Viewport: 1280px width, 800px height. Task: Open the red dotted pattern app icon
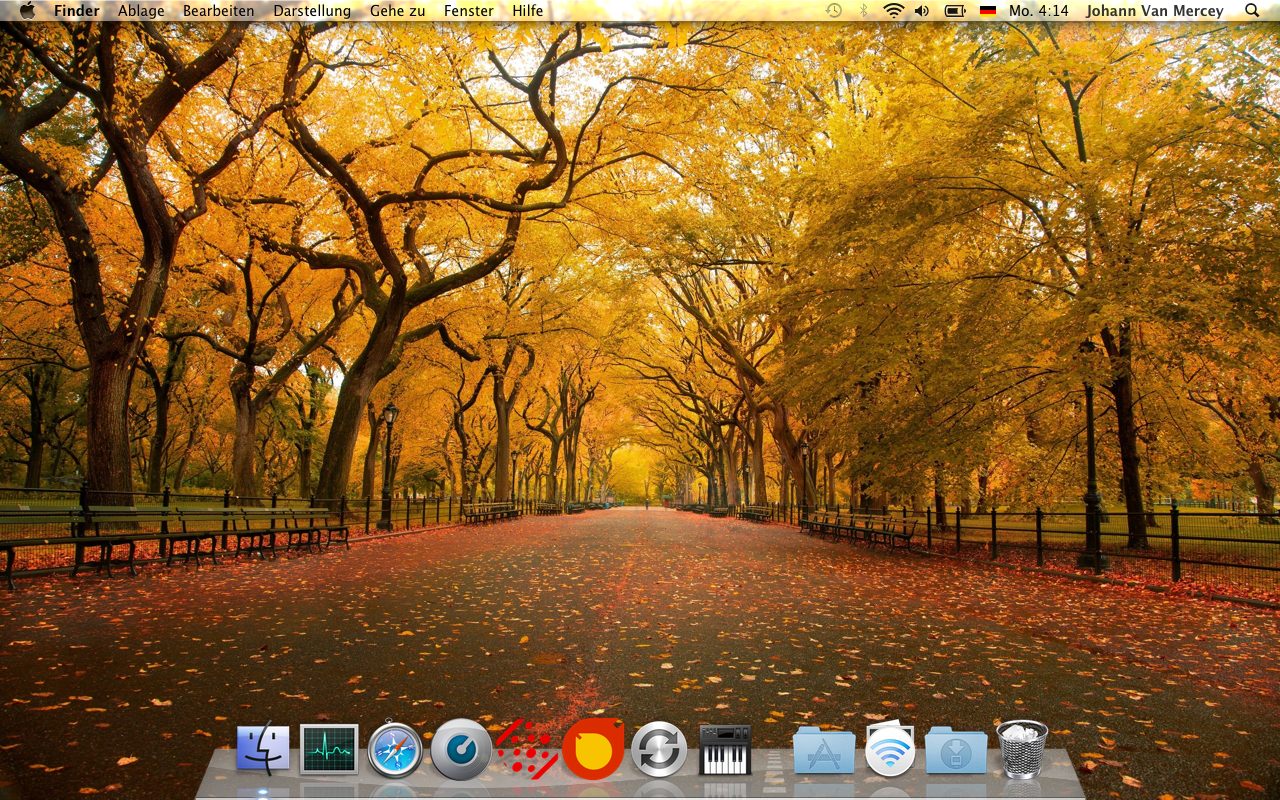coord(527,749)
